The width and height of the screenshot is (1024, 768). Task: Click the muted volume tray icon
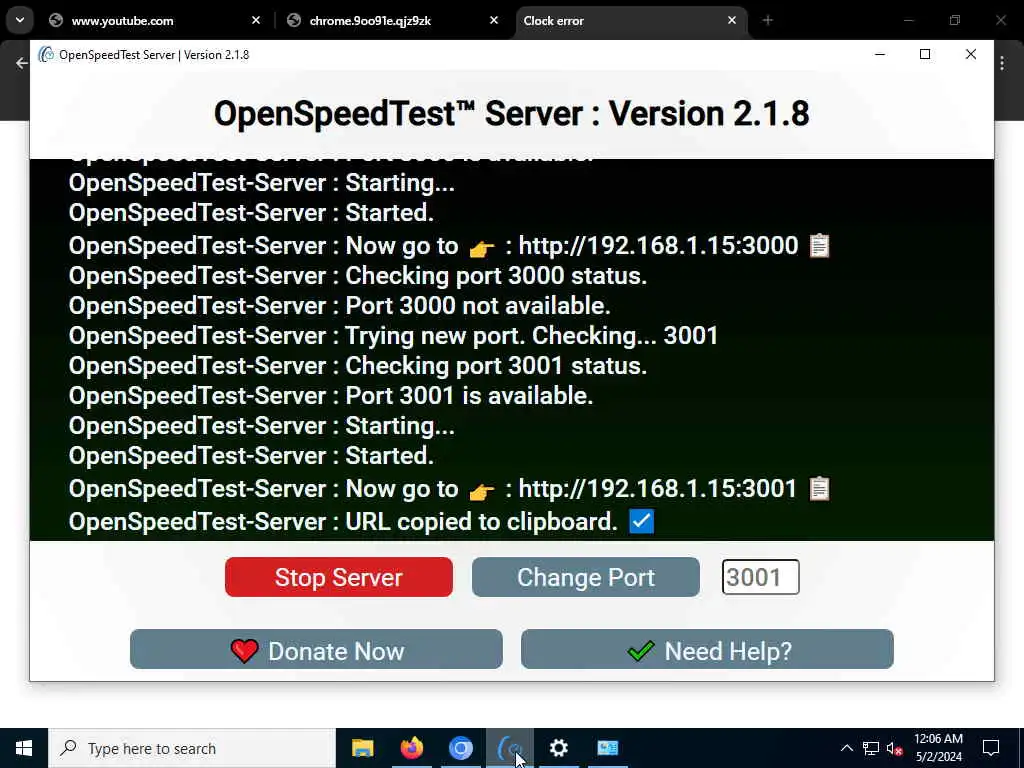895,748
